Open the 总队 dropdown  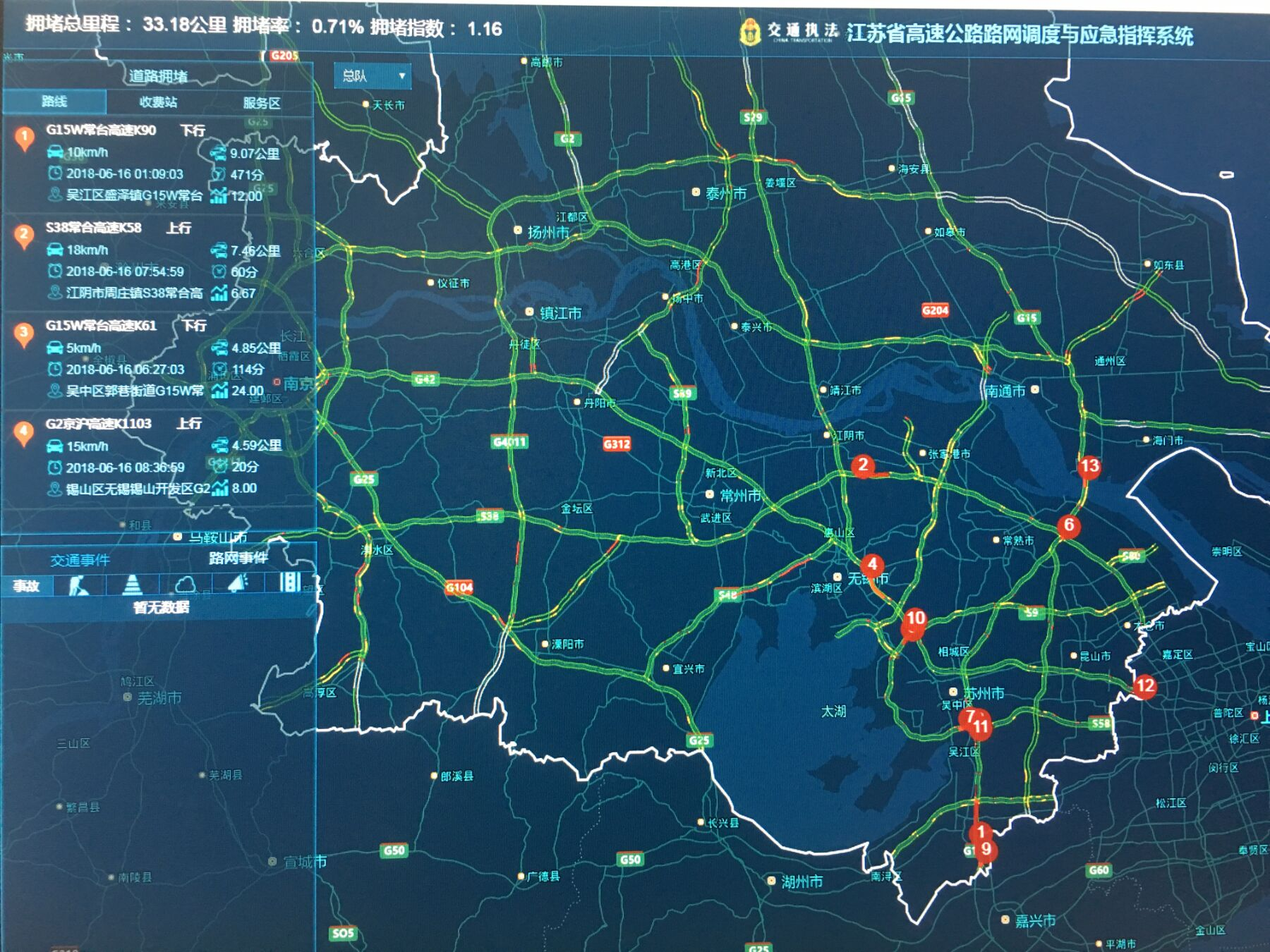click(372, 76)
